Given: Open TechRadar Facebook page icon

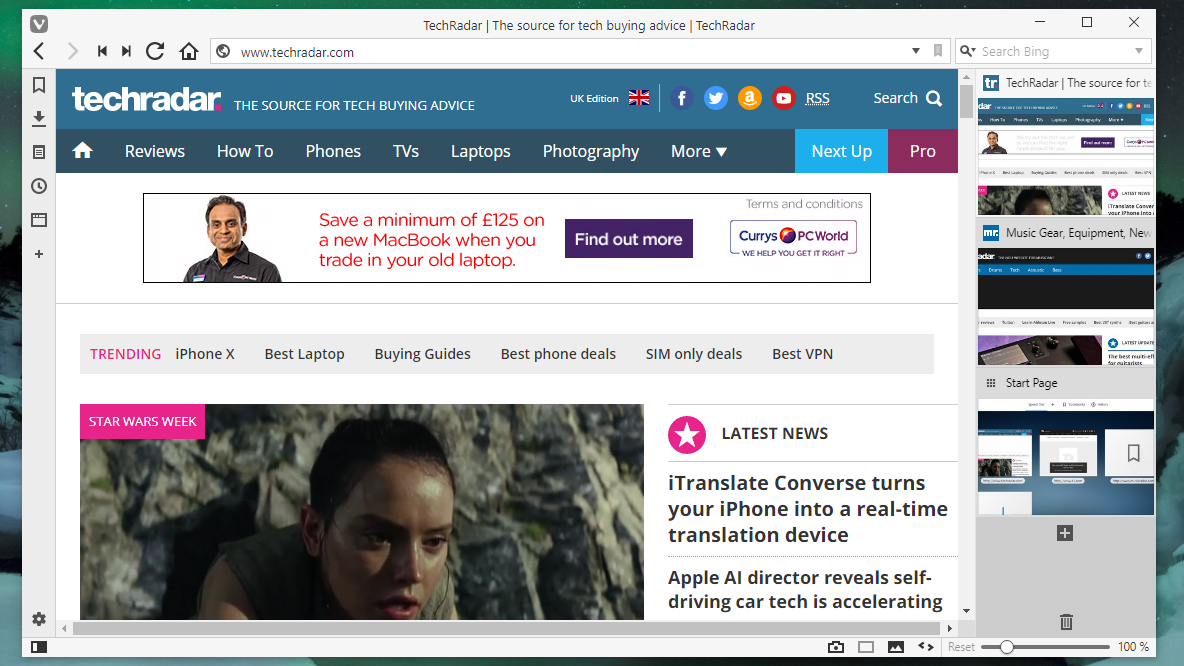Looking at the screenshot, I should point(681,98).
